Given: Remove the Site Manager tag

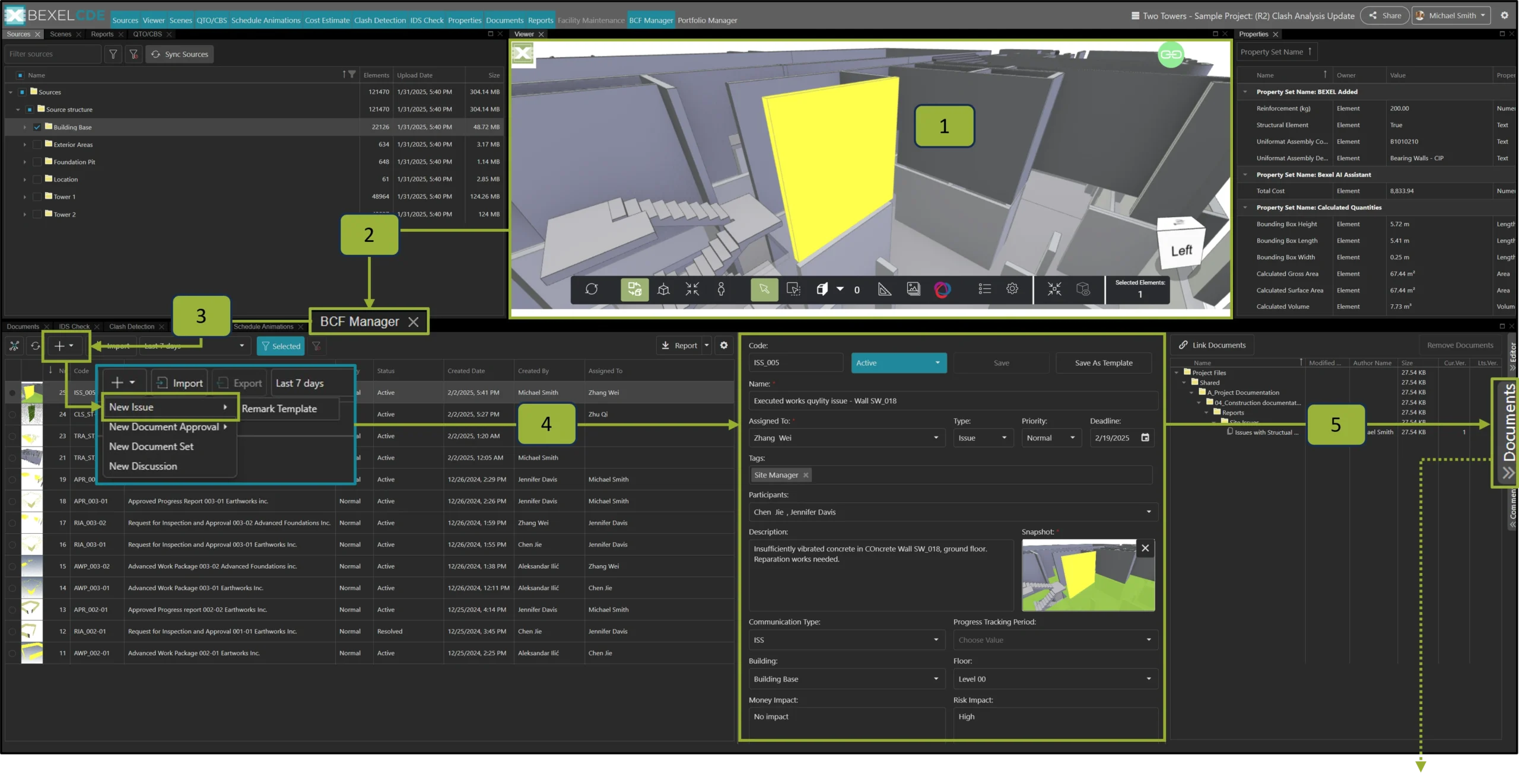Looking at the screenshot, I should pyautogui.click(x=805, y=475).
